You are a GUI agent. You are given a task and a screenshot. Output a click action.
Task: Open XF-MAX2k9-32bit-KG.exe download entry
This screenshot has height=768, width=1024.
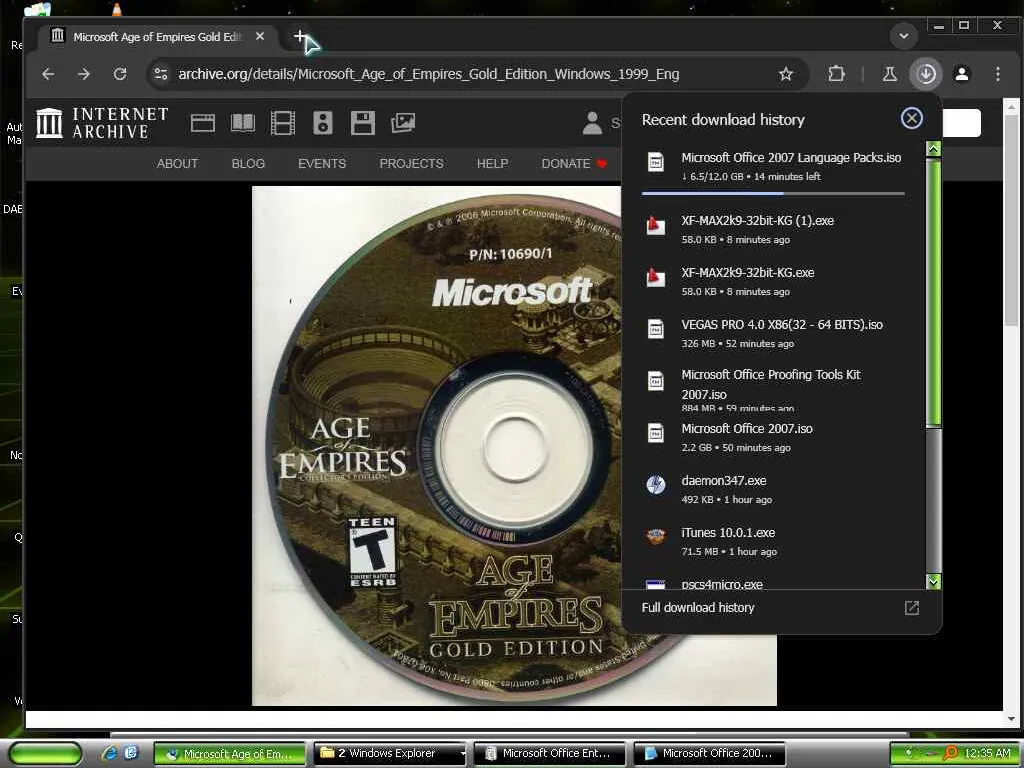[x=774, y=281]
